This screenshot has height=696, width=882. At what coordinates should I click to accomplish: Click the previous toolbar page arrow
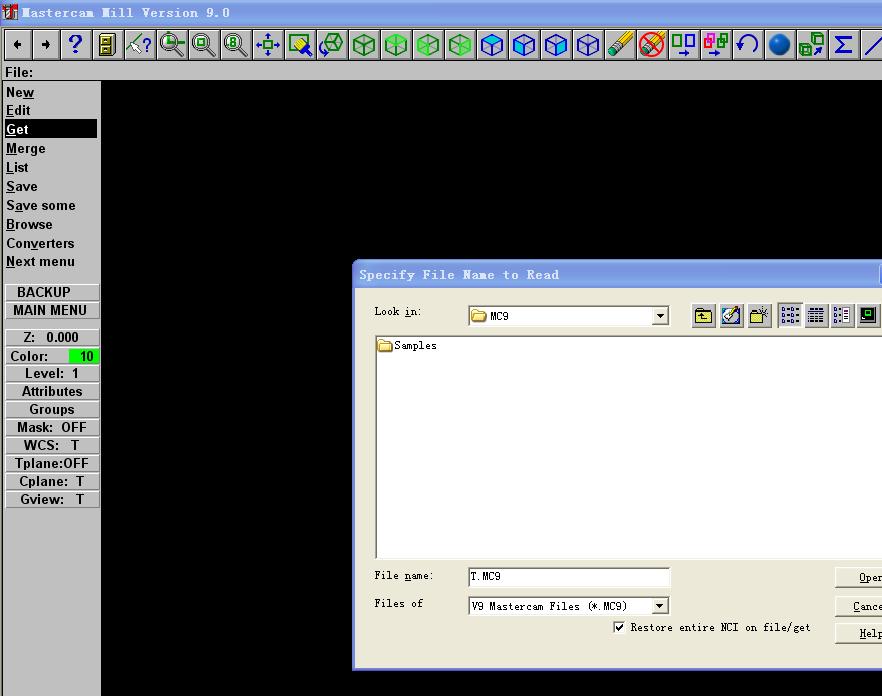click(19, 44)
